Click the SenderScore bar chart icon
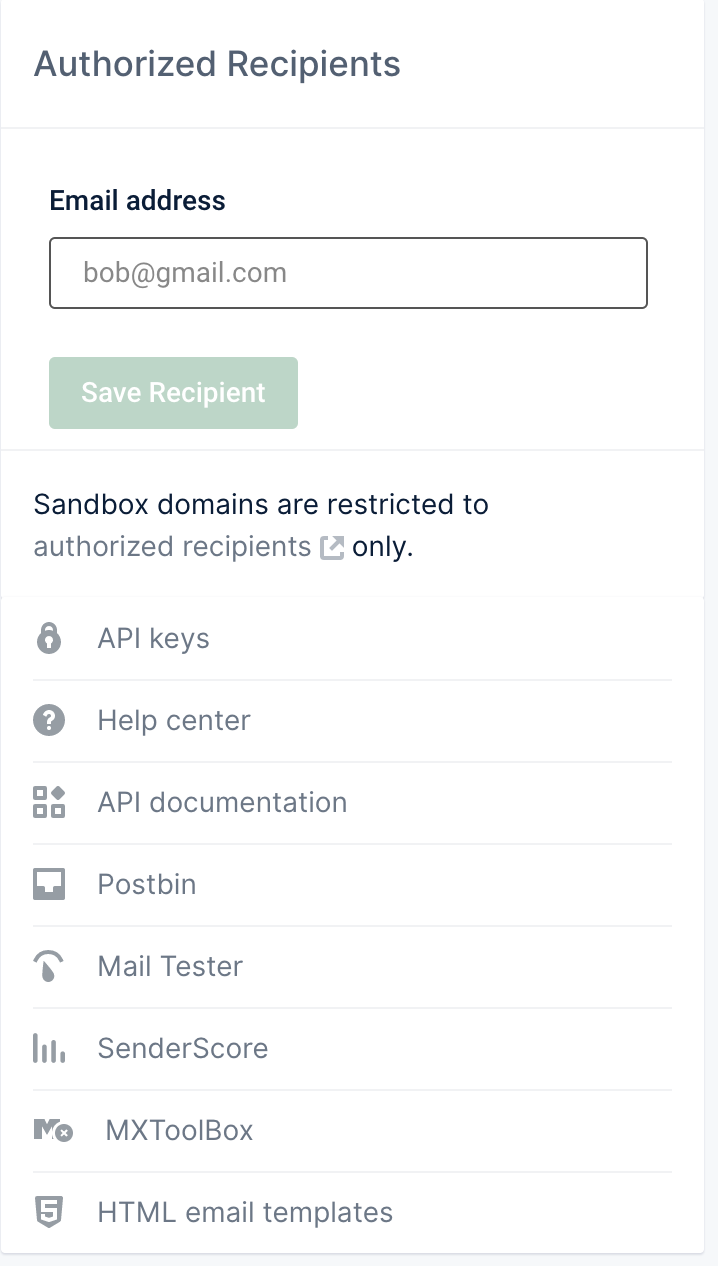The height and width of the screenshot is (1266, 718). point(48,1048)
